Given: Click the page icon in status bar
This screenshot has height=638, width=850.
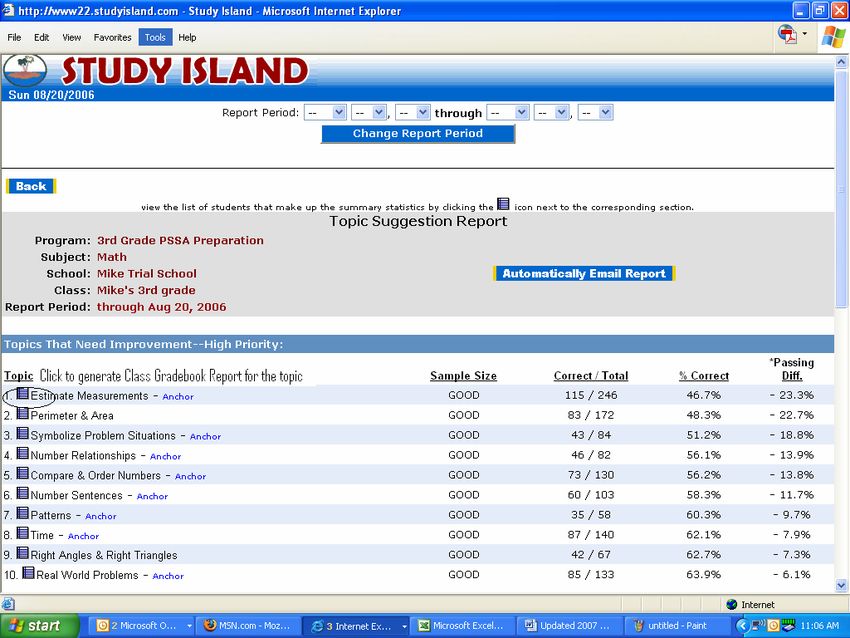Looking at the screenshot, I should click(x=8, y=604).
